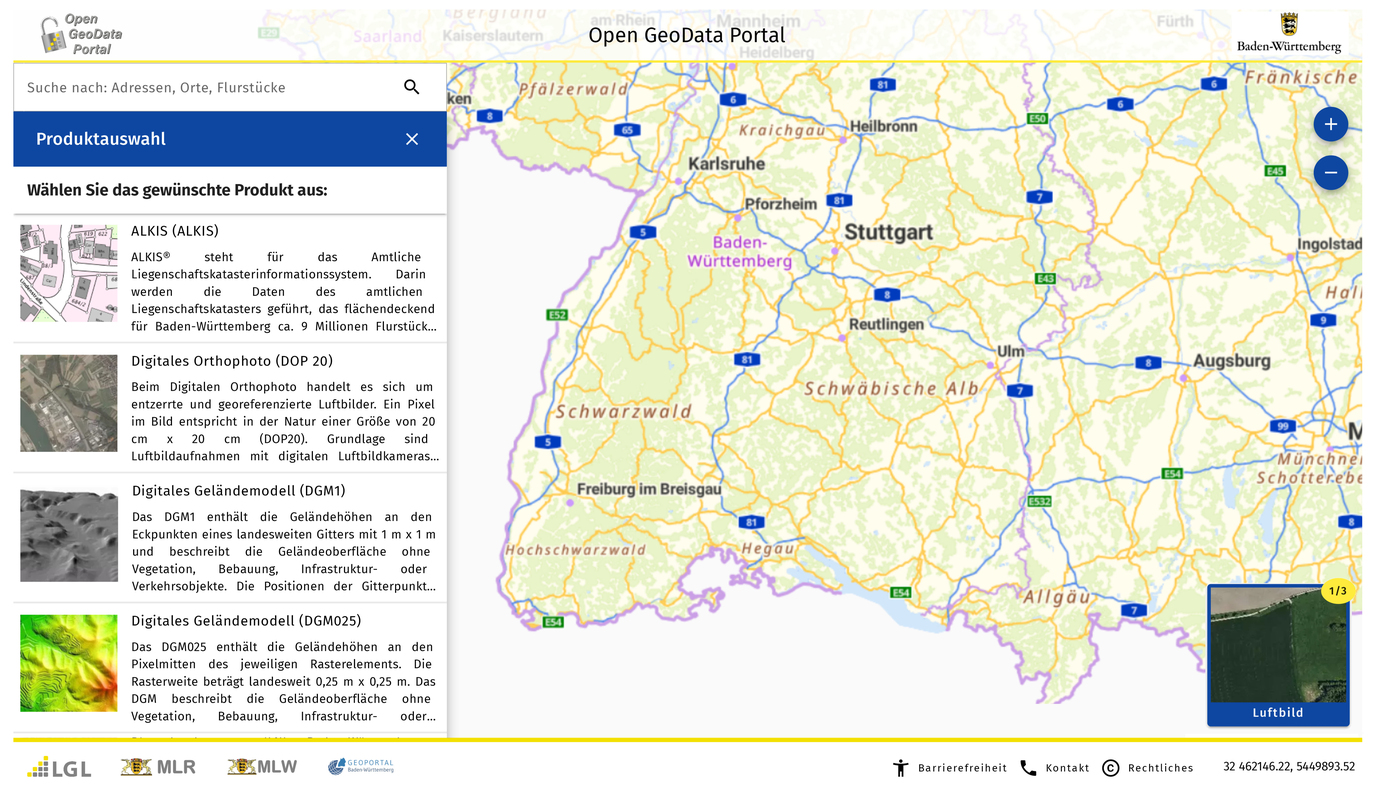Viewport: 1376px width, 800px height.
Task: Choose product title Digitales Orthophoto (DOP 20)
Action: [x=232, y=361]
